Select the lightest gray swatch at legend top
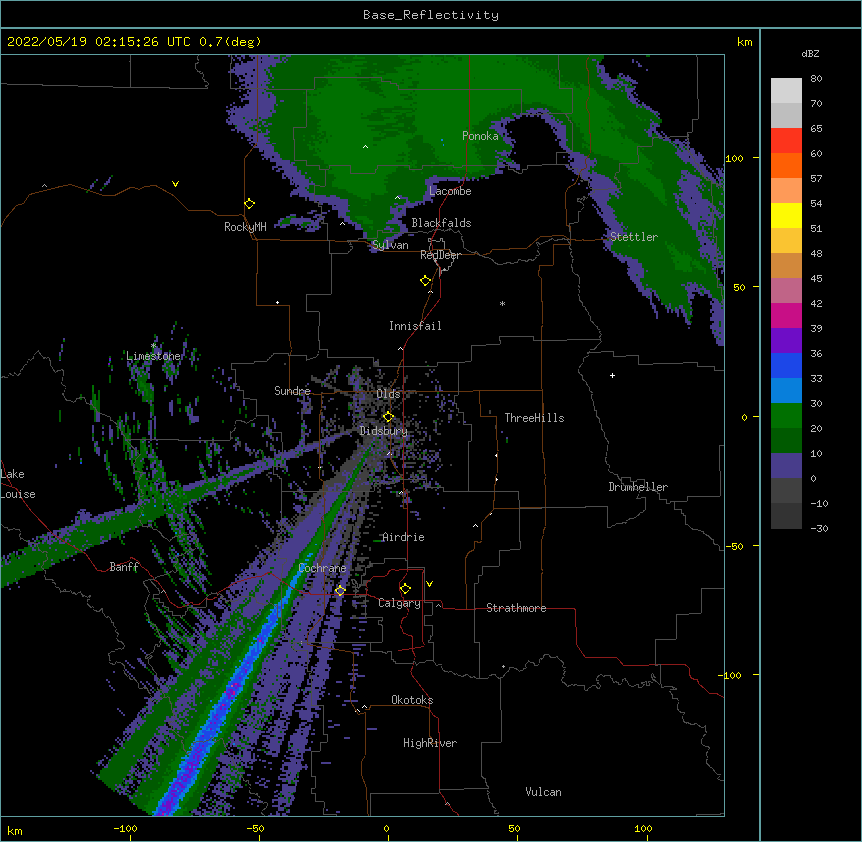This screenshot has height=842, width=862. coord(786,91)
